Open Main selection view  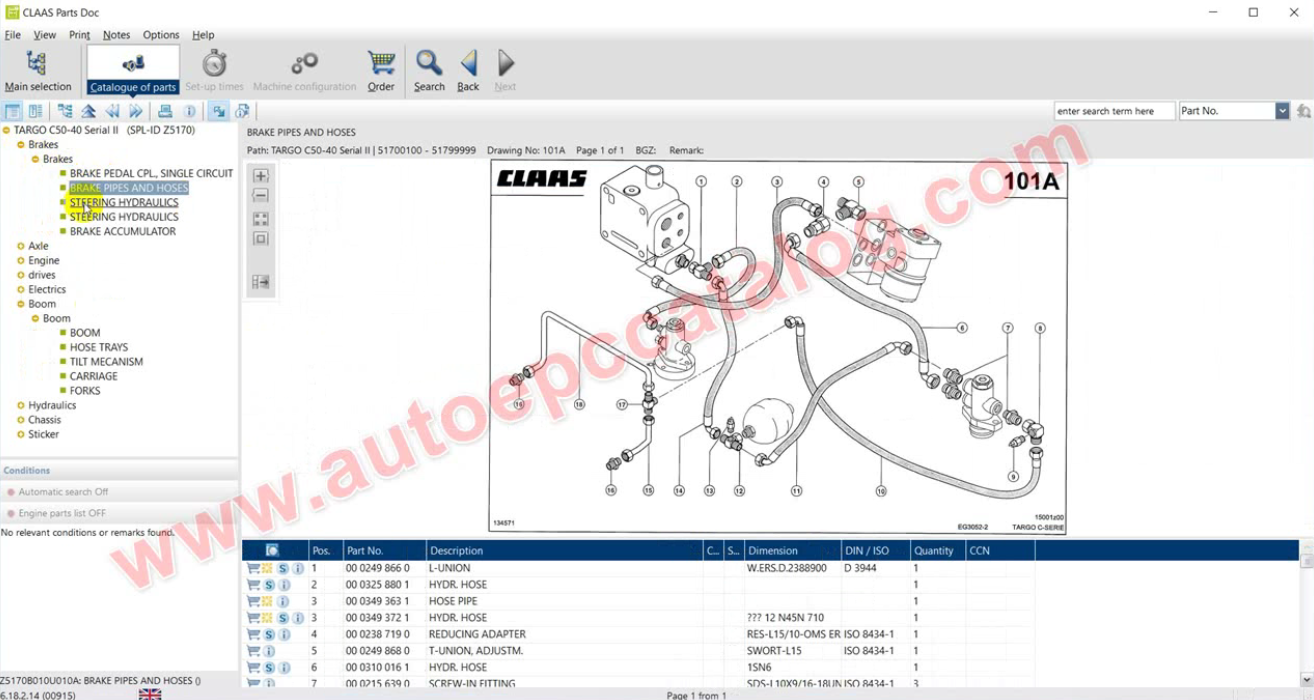click(37, 70)
